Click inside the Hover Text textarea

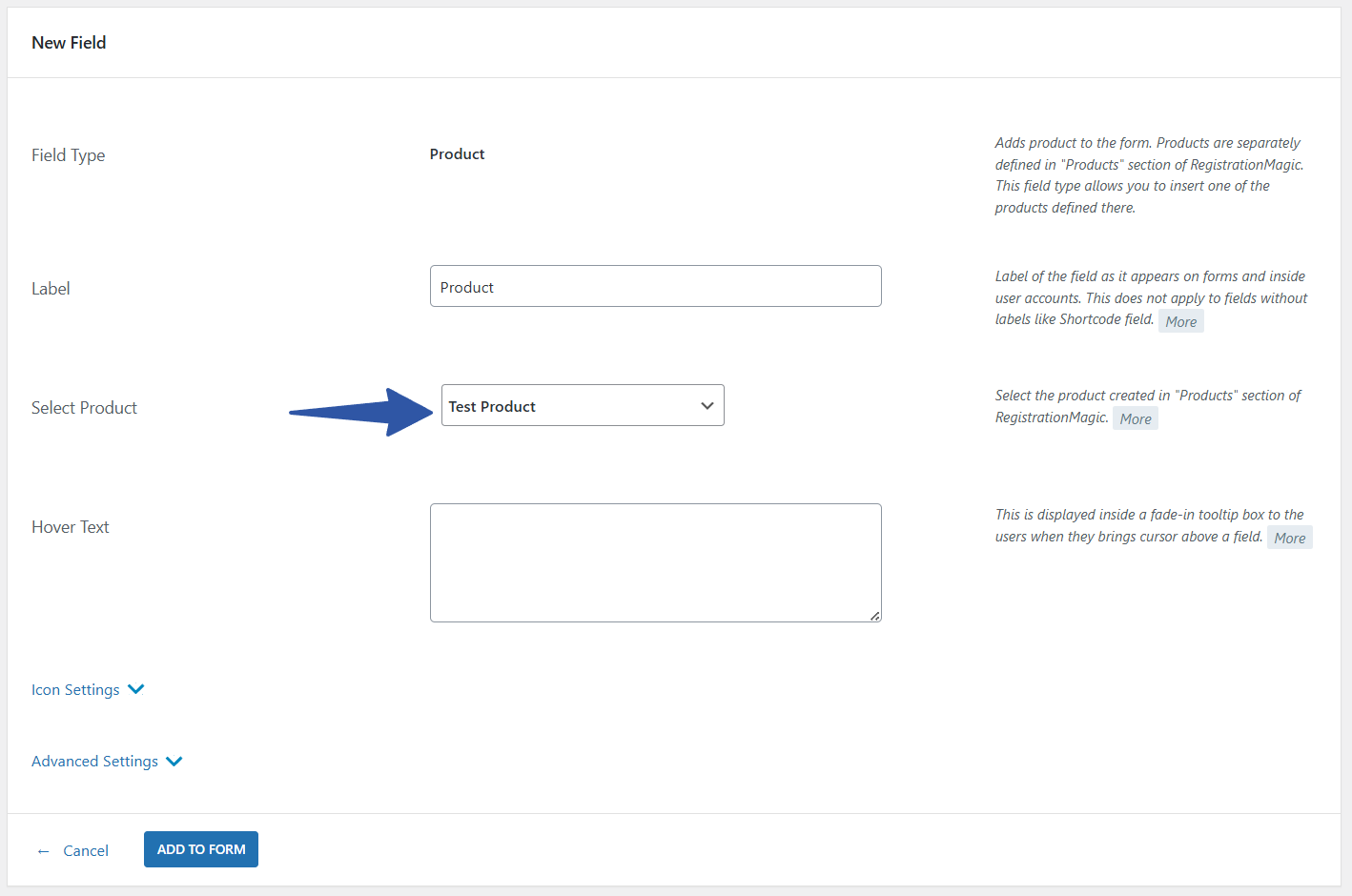click(x=655, y=562)
